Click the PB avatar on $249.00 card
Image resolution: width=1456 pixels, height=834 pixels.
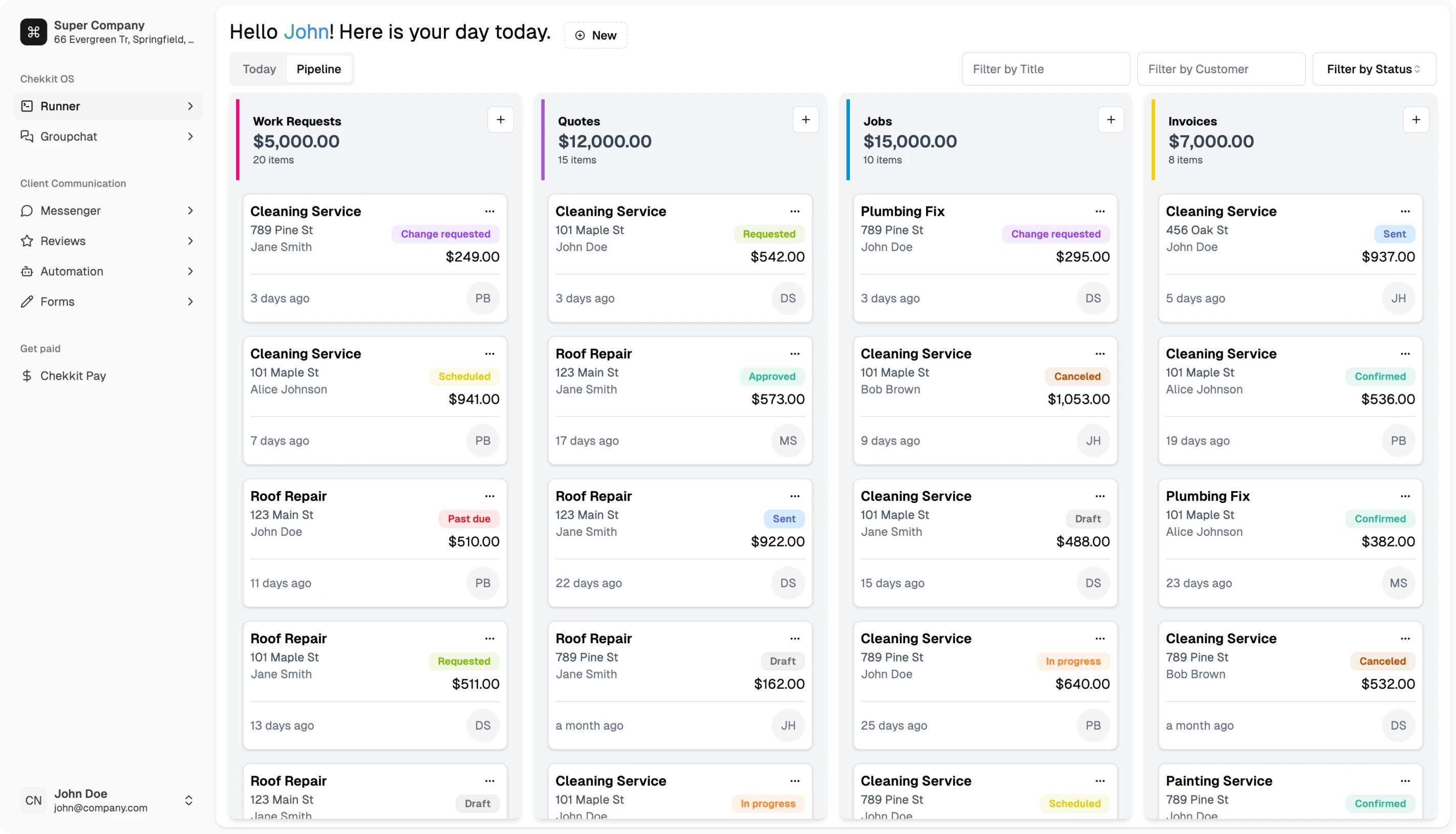(x=483, y=298)
